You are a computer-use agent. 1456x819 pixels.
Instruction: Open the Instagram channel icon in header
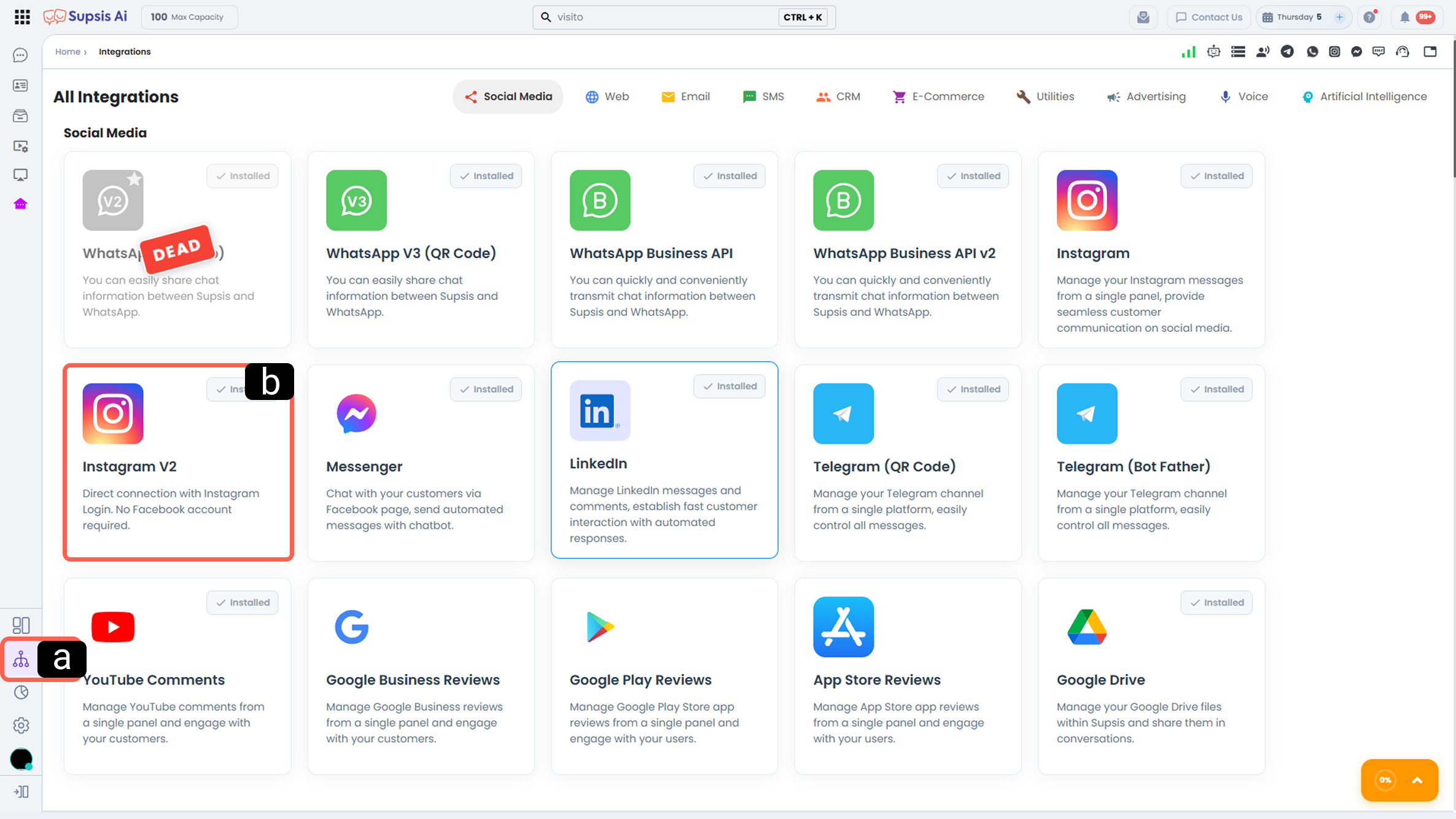[x=1334, y=52]
